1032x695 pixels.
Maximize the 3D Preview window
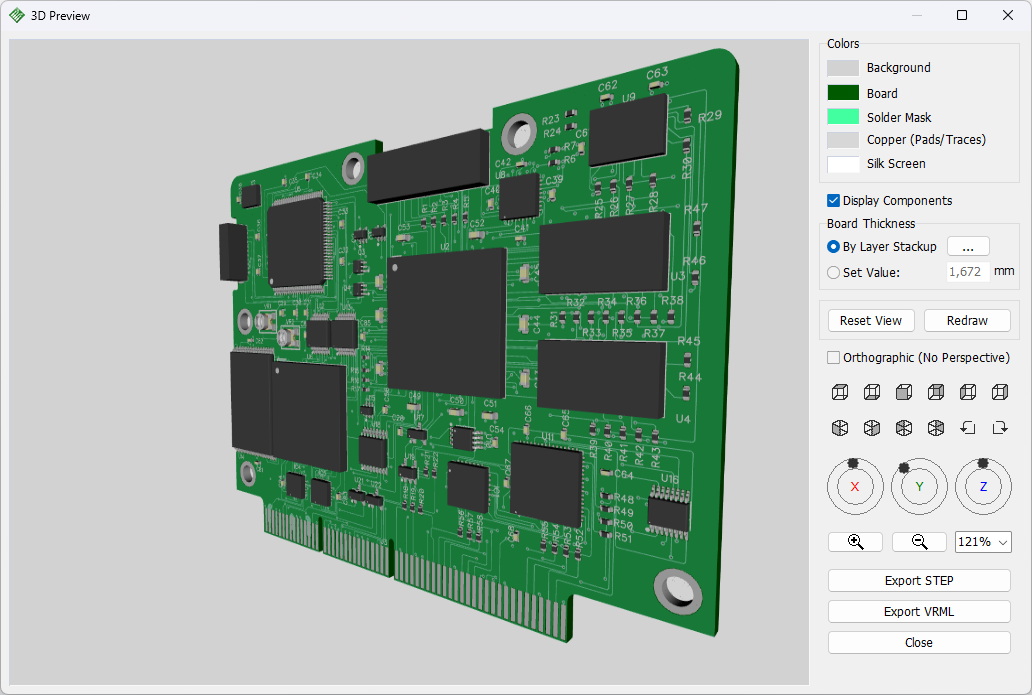pyautogui.click(x=962, y=15)
